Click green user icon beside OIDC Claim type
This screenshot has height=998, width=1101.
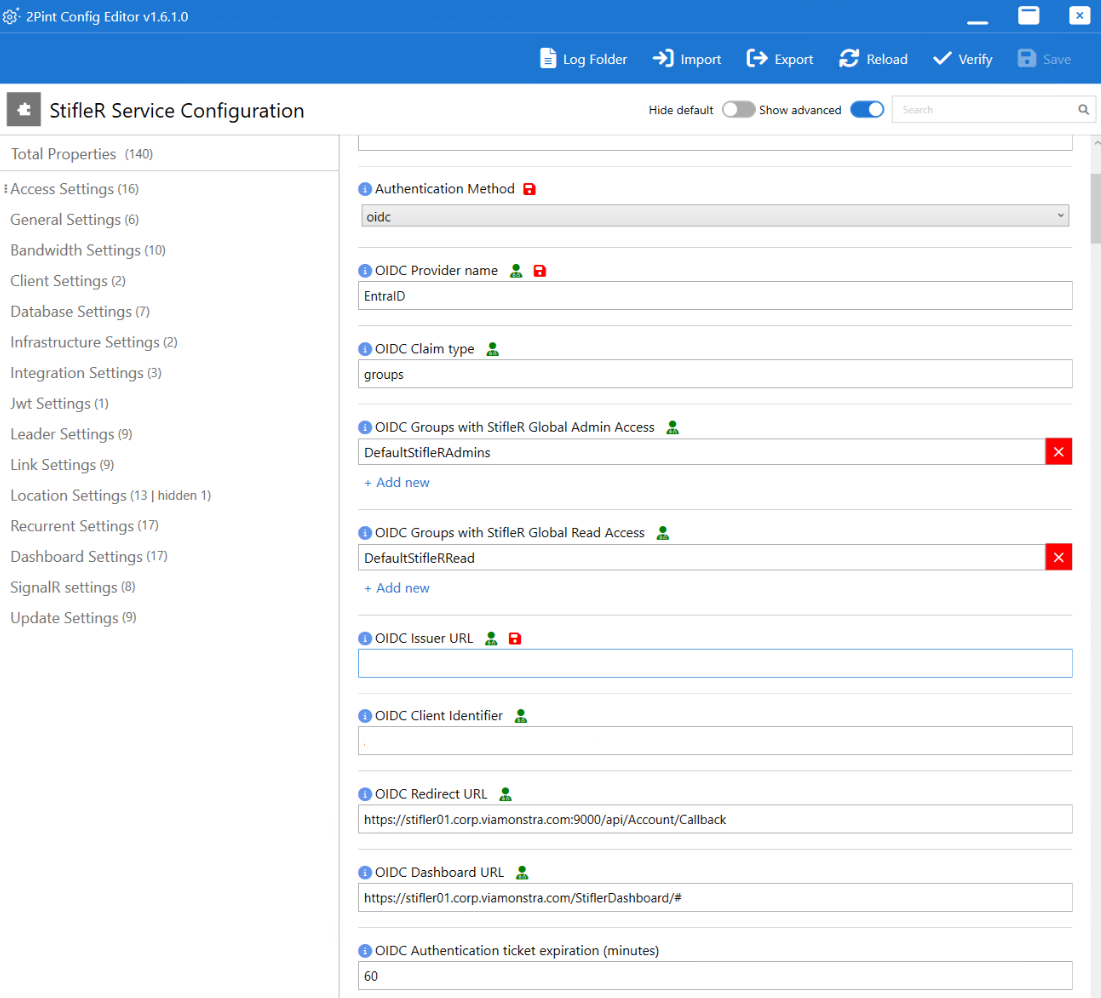(x=492, y=349)
